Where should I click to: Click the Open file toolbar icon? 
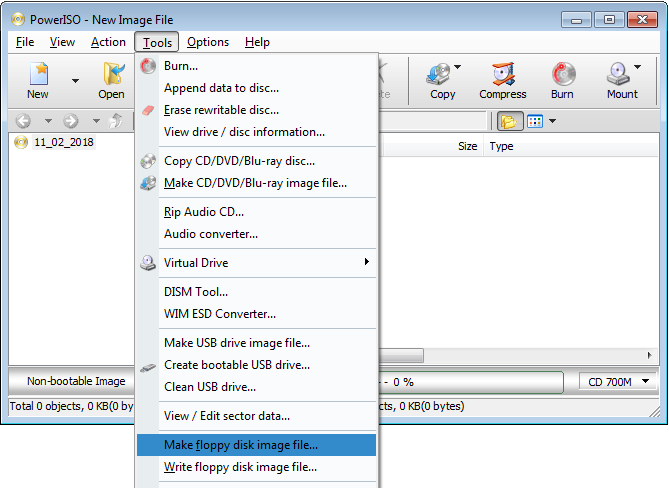(x=113, y=73)
